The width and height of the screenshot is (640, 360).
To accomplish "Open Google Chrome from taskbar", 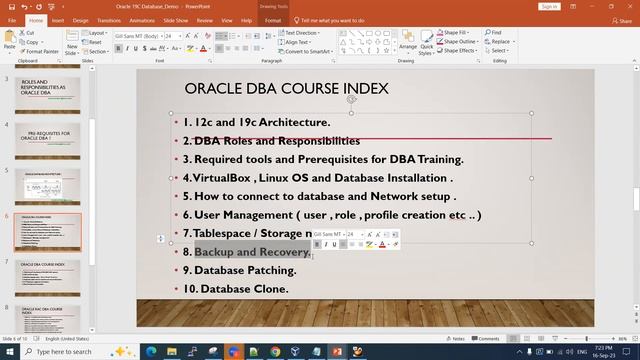I will pyautogui.click(x=275, y=351).
